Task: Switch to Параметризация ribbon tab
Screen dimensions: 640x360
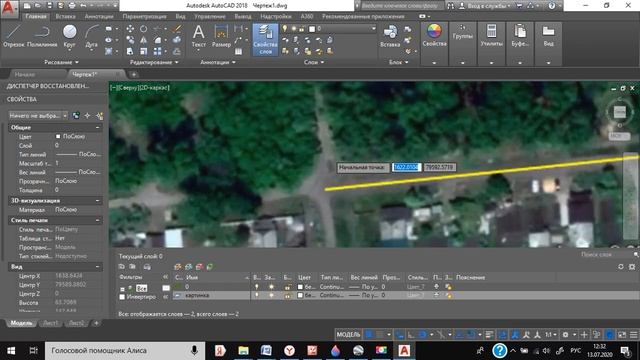Action: coord(144,16)
